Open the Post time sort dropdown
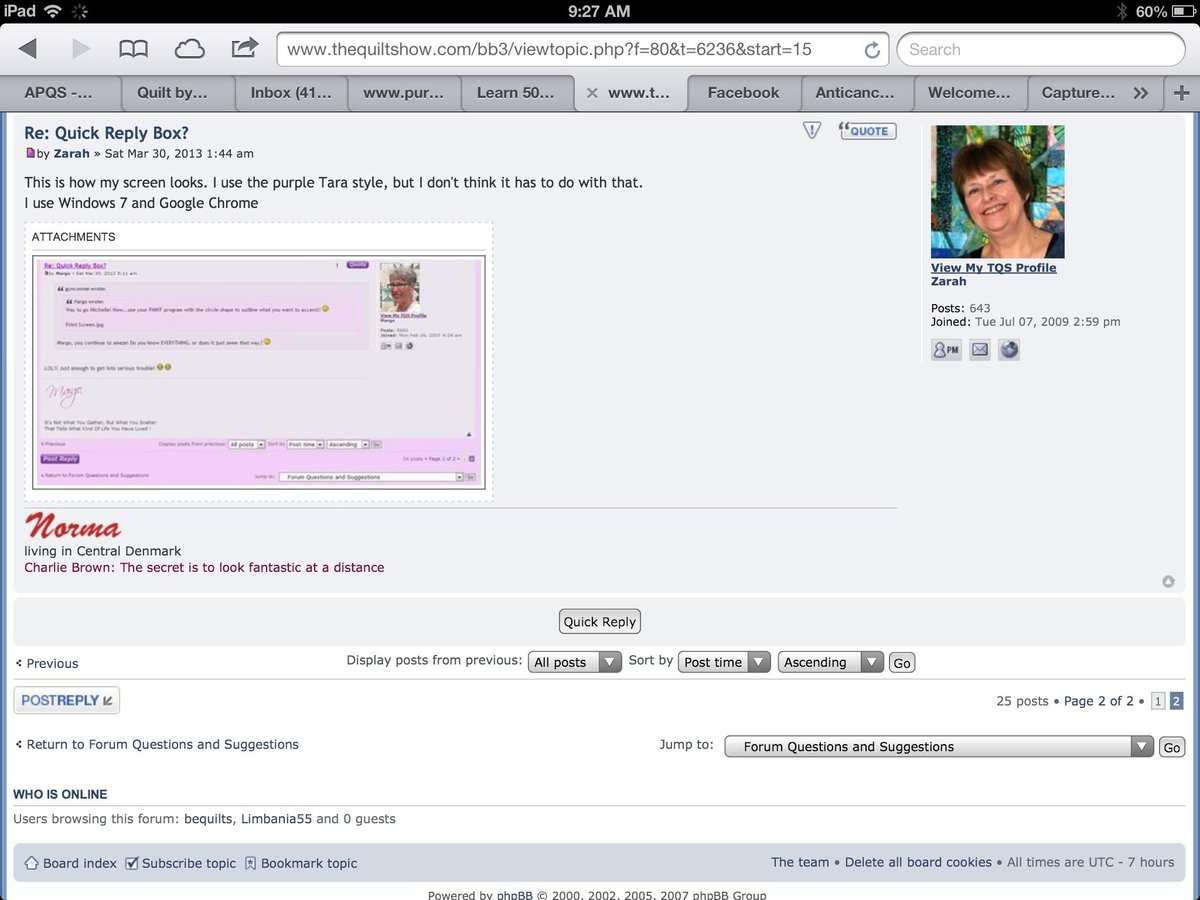Screen dimensions: 1200x900 pyautogui.click(x=724, y=662)
